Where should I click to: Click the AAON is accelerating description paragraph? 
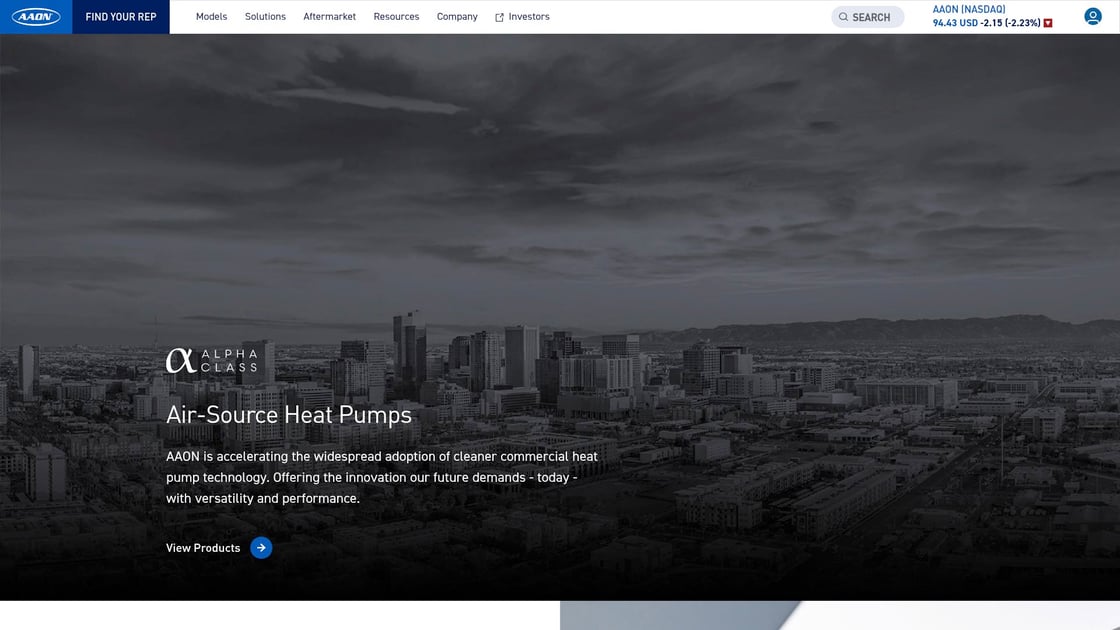pyautogui.click(x=382, y=477)
